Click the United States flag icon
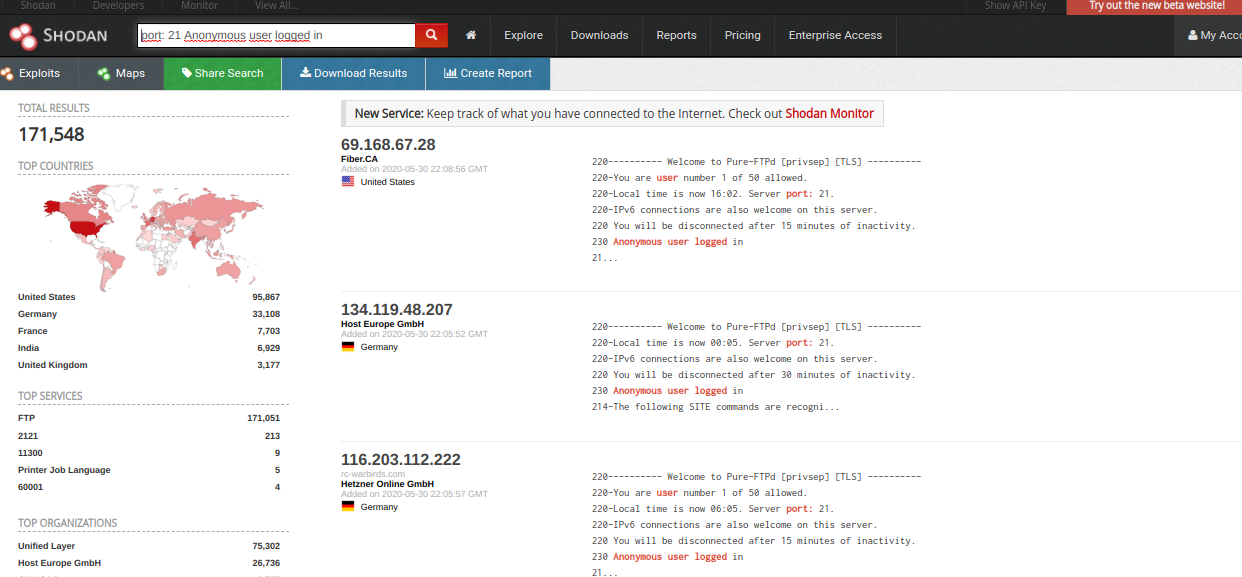 pos(348,182)
